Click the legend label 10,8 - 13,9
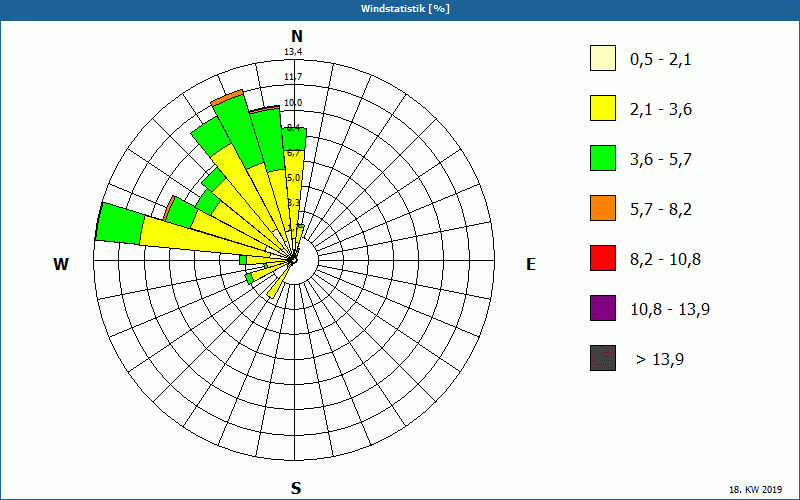The height and width of the screenshot is (500, 800). (x=670, y=310)
